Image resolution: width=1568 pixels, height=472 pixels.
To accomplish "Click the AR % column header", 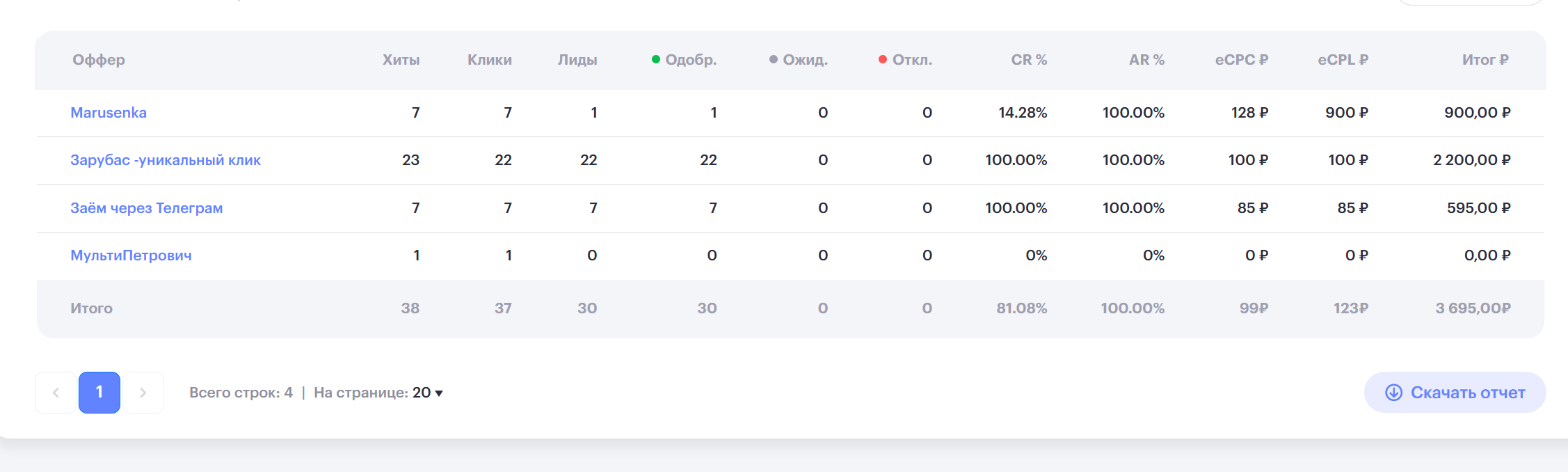I will (1146, 60).
